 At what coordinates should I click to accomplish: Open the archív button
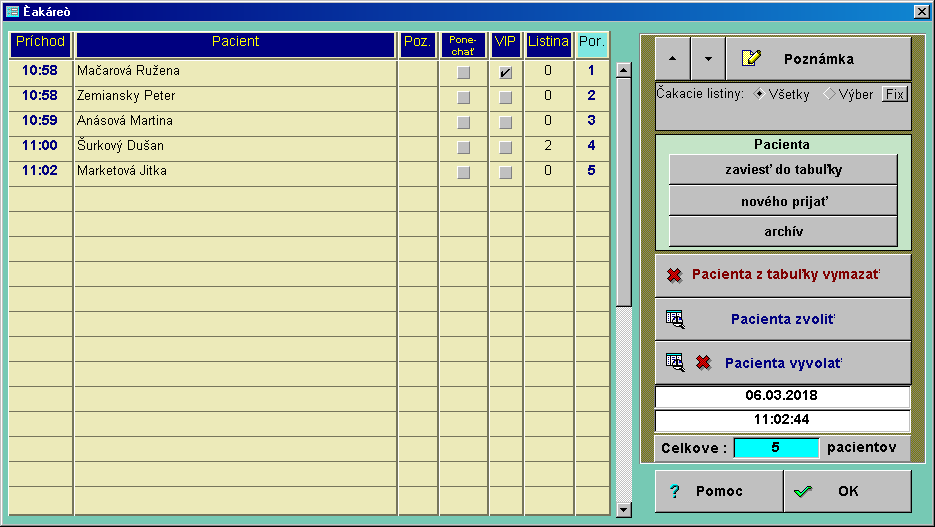[783, 231]
